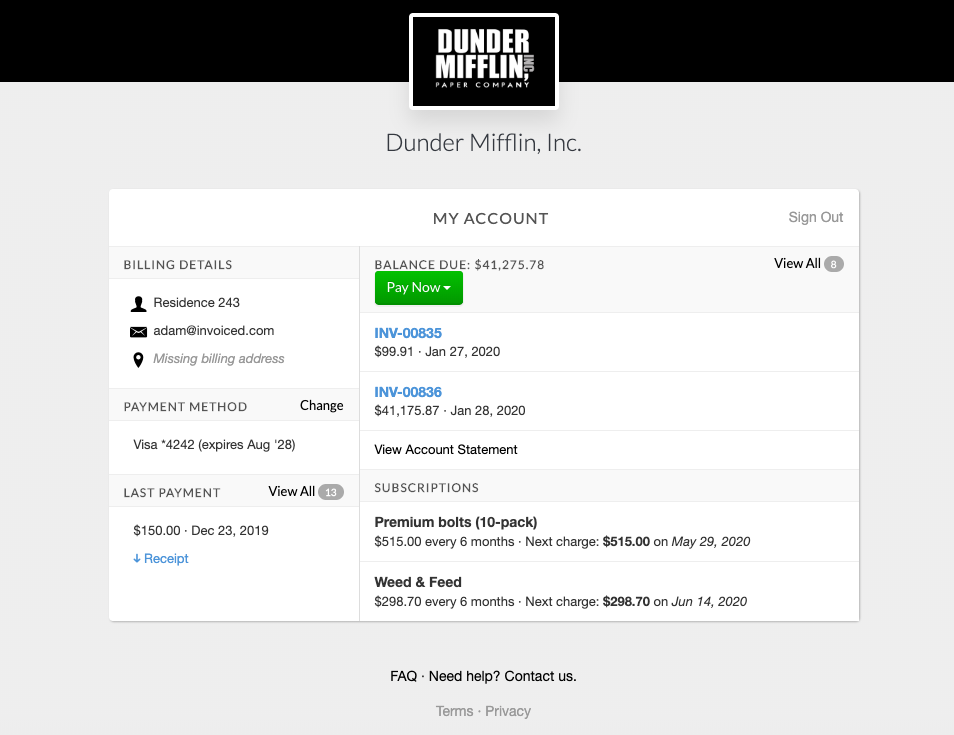View all payments in Last Payment section
954x735 pixels.
click(291, 491)
